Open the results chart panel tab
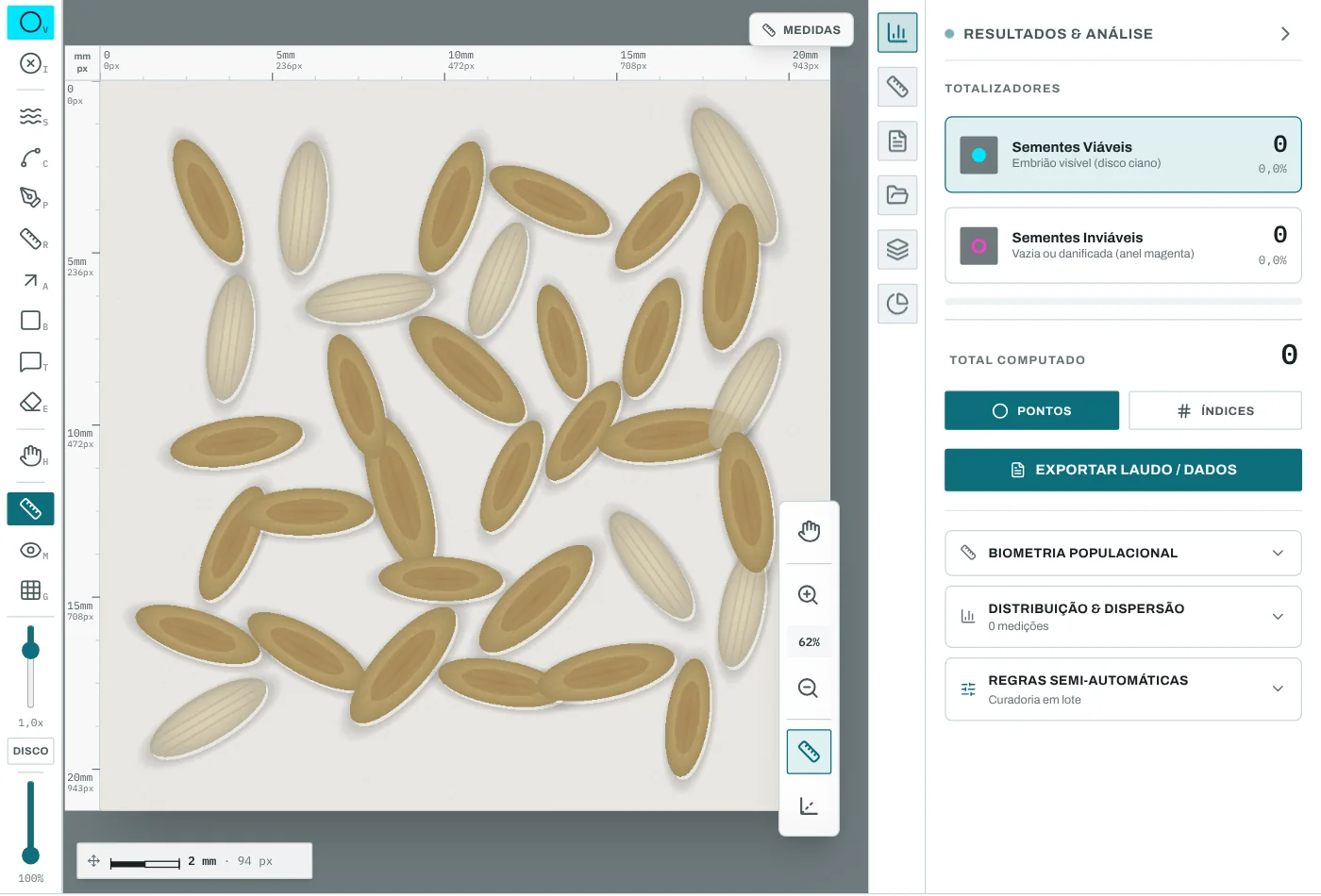Viewport: 1321px width, 896px height. pos(897,33)
